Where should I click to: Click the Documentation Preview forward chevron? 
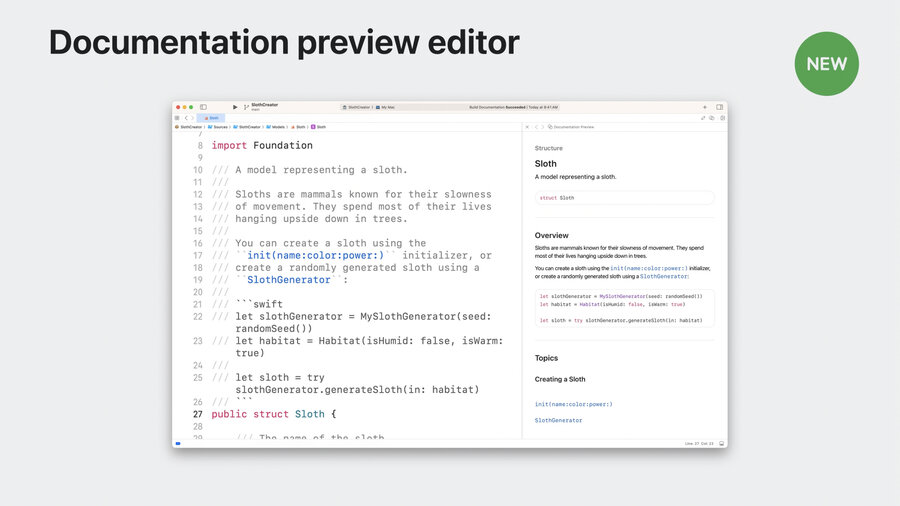(542, 127)
